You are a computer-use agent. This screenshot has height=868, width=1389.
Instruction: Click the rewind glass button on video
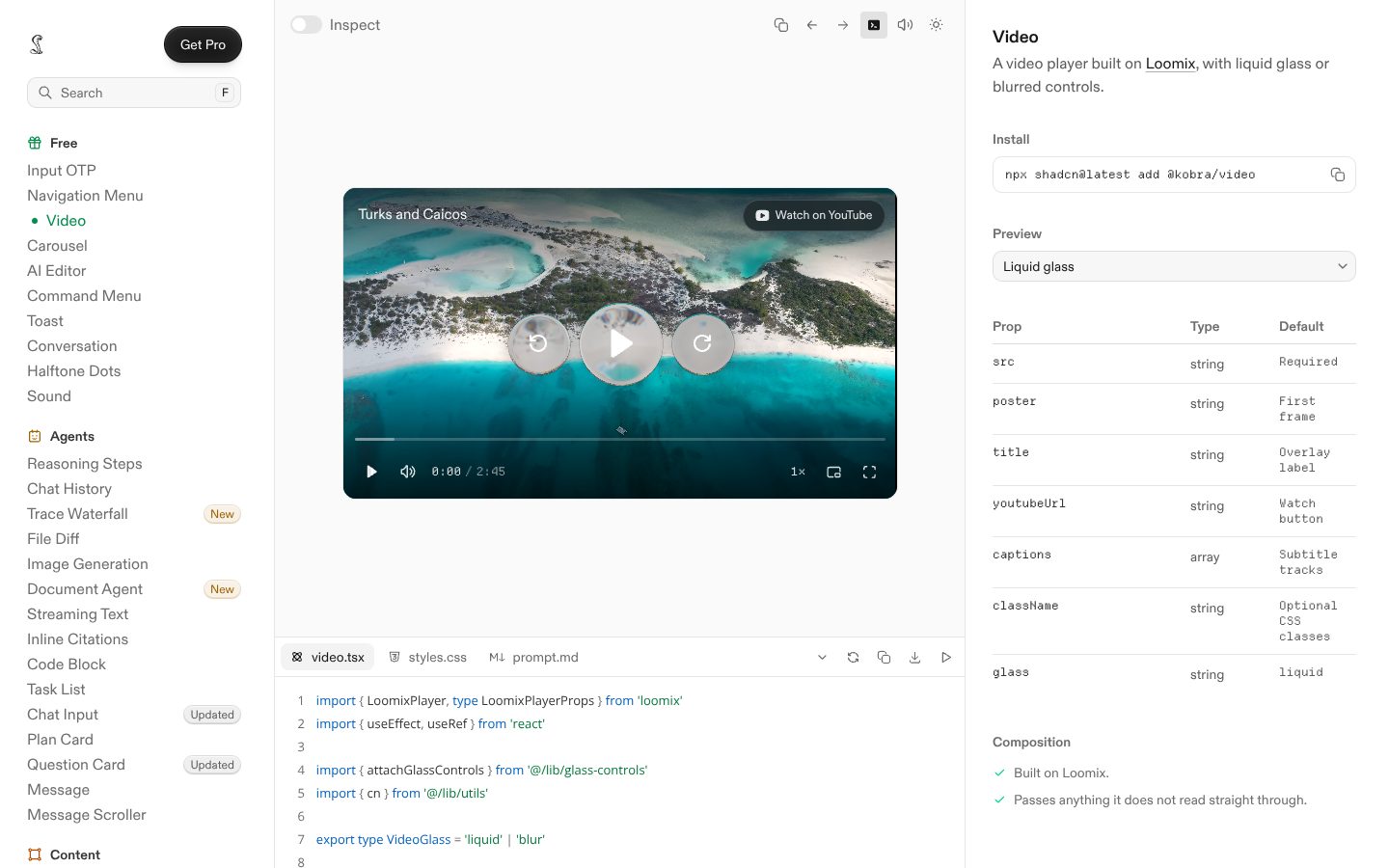click(538, 343)
